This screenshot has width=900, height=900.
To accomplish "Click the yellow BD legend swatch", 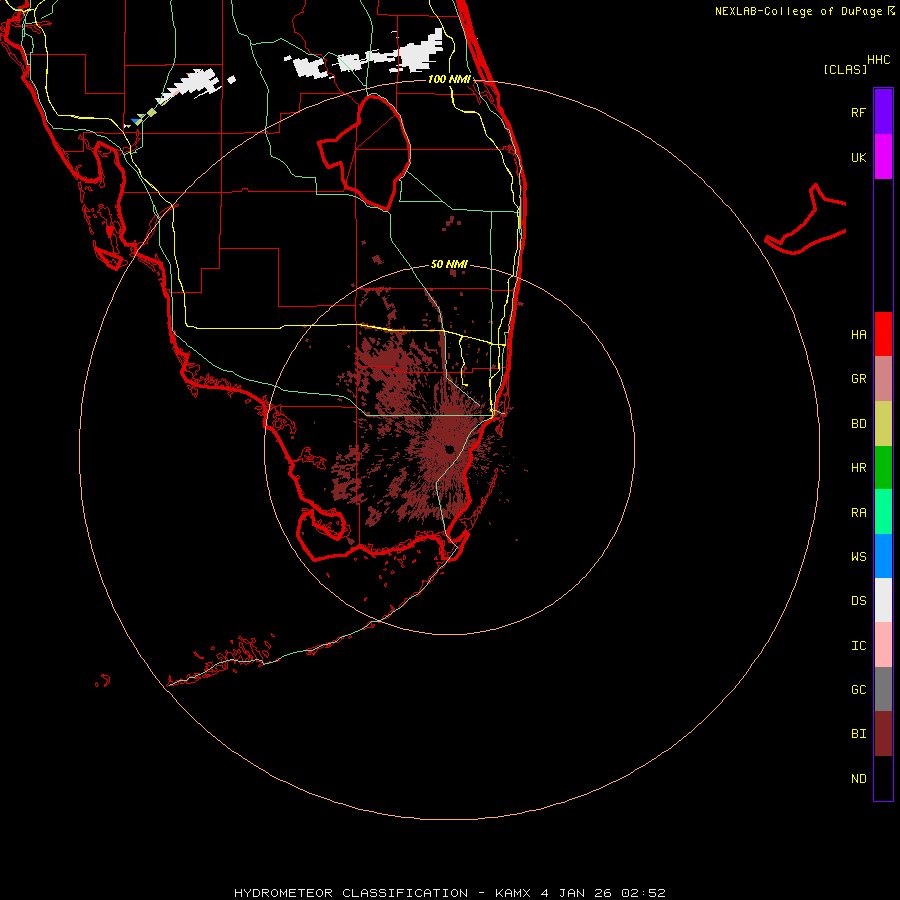I will tap(883, 423).
